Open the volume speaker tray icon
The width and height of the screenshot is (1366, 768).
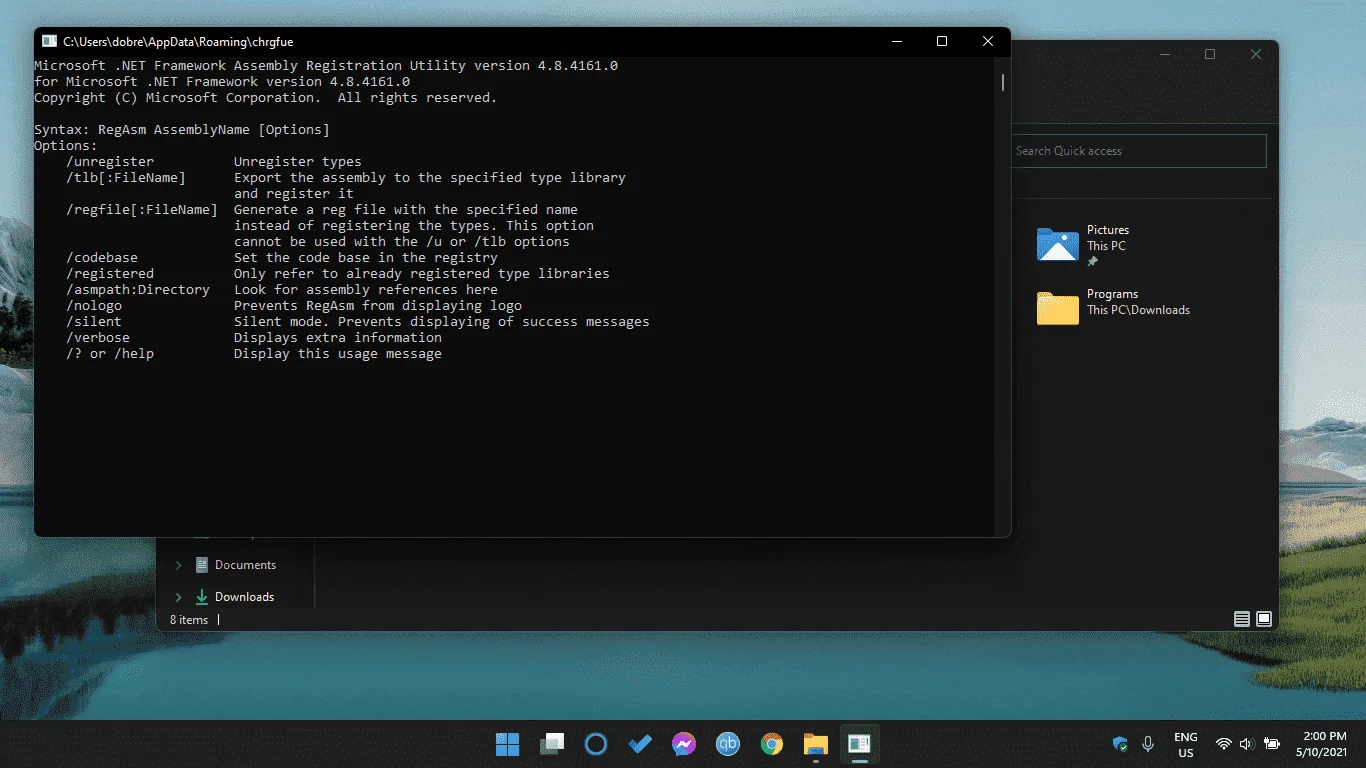(x=1247, y=744)
